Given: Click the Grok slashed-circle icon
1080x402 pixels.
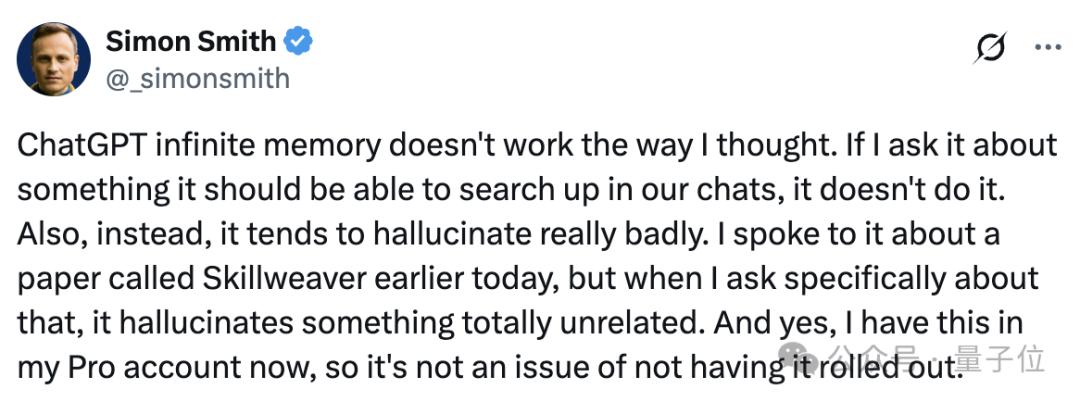Looking at the screenshot, I should tap(988, 48).
